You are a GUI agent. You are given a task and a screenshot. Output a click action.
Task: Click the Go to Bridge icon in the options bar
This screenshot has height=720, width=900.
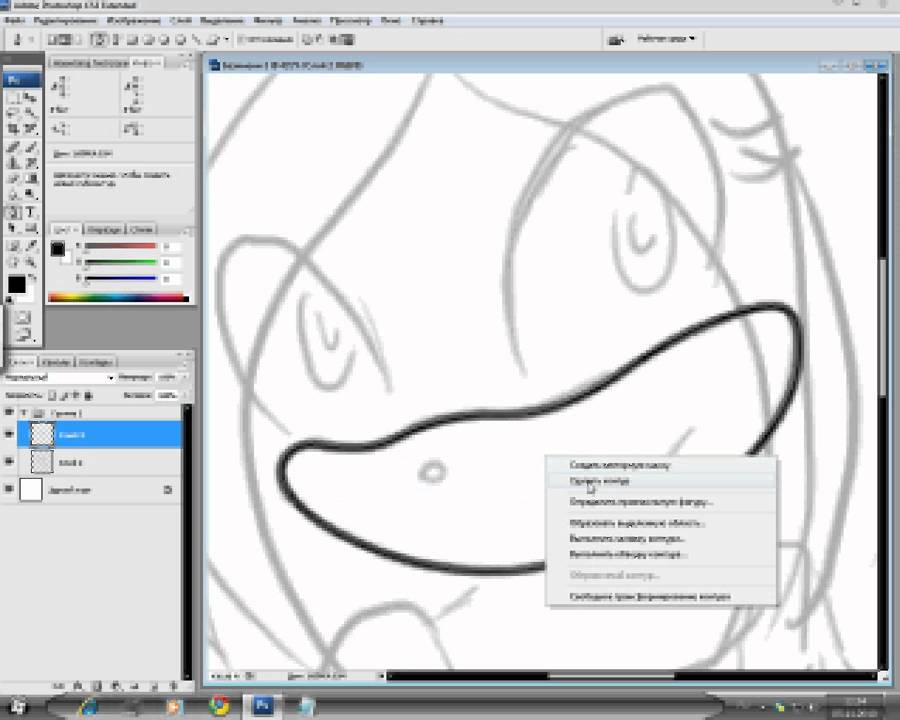tap(615, 40)
